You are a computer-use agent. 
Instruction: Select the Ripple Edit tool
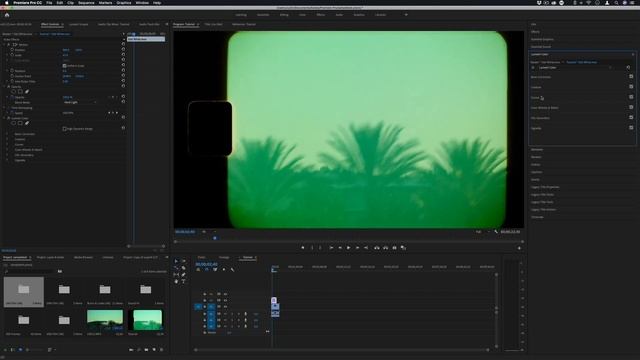(x=176, y=268)
